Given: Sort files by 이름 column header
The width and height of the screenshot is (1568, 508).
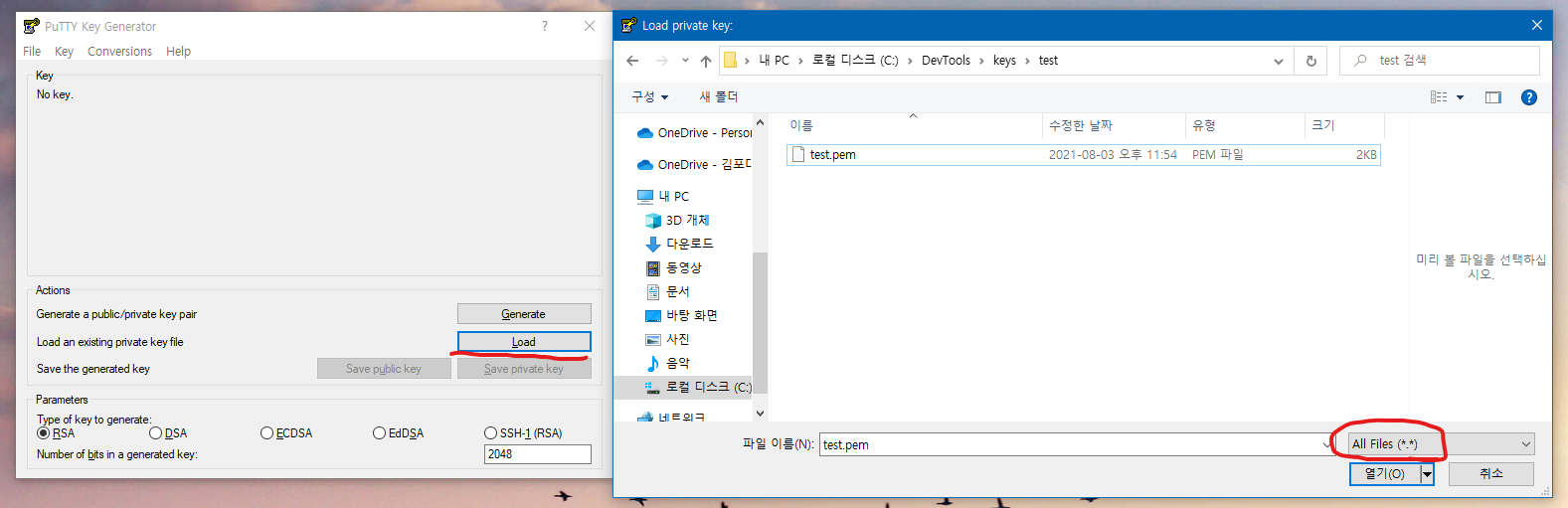Looking at the screenshot, I should pos(913,125).
